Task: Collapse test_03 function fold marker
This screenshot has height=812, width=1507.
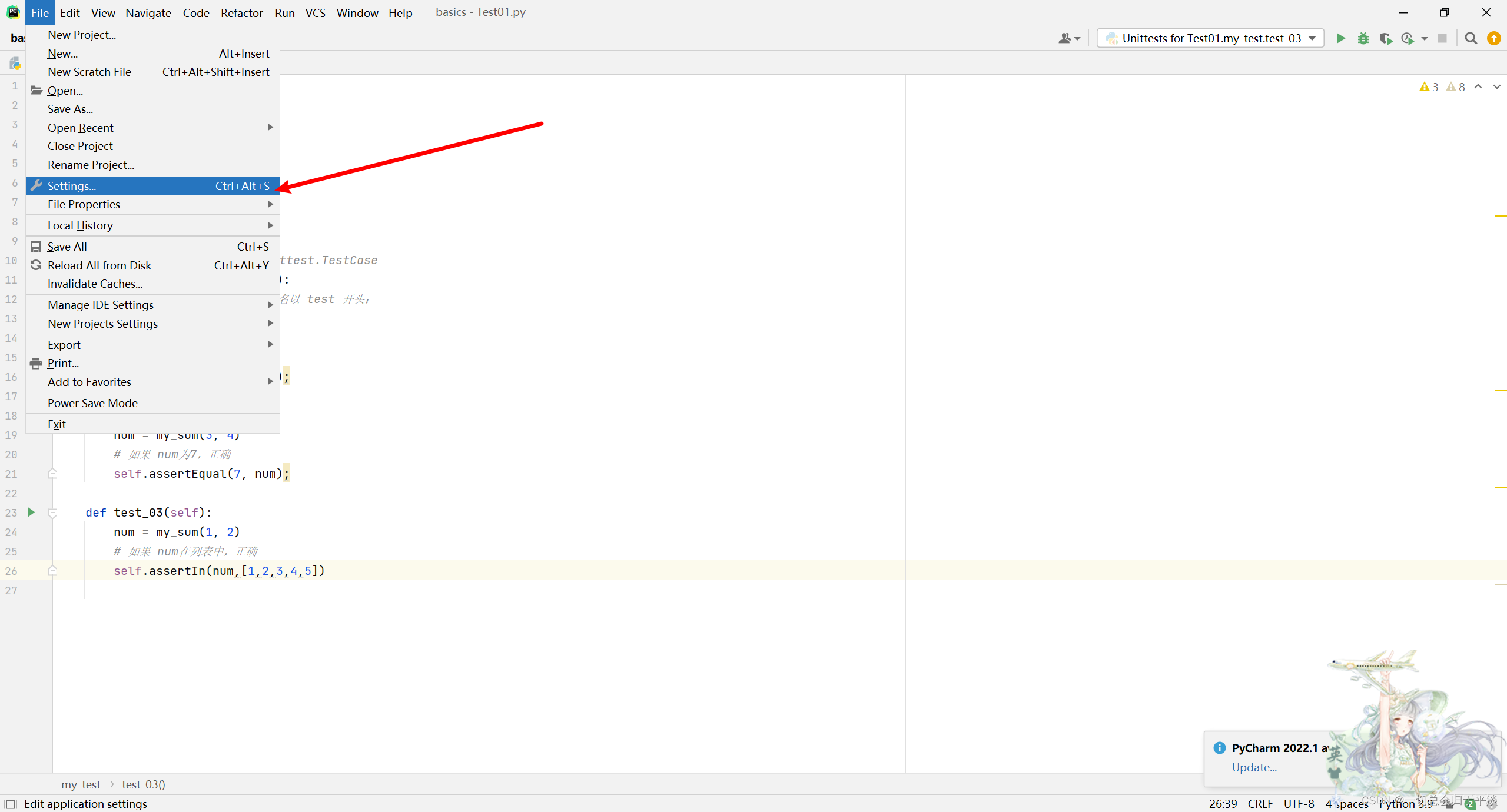Action: (52, 513)
